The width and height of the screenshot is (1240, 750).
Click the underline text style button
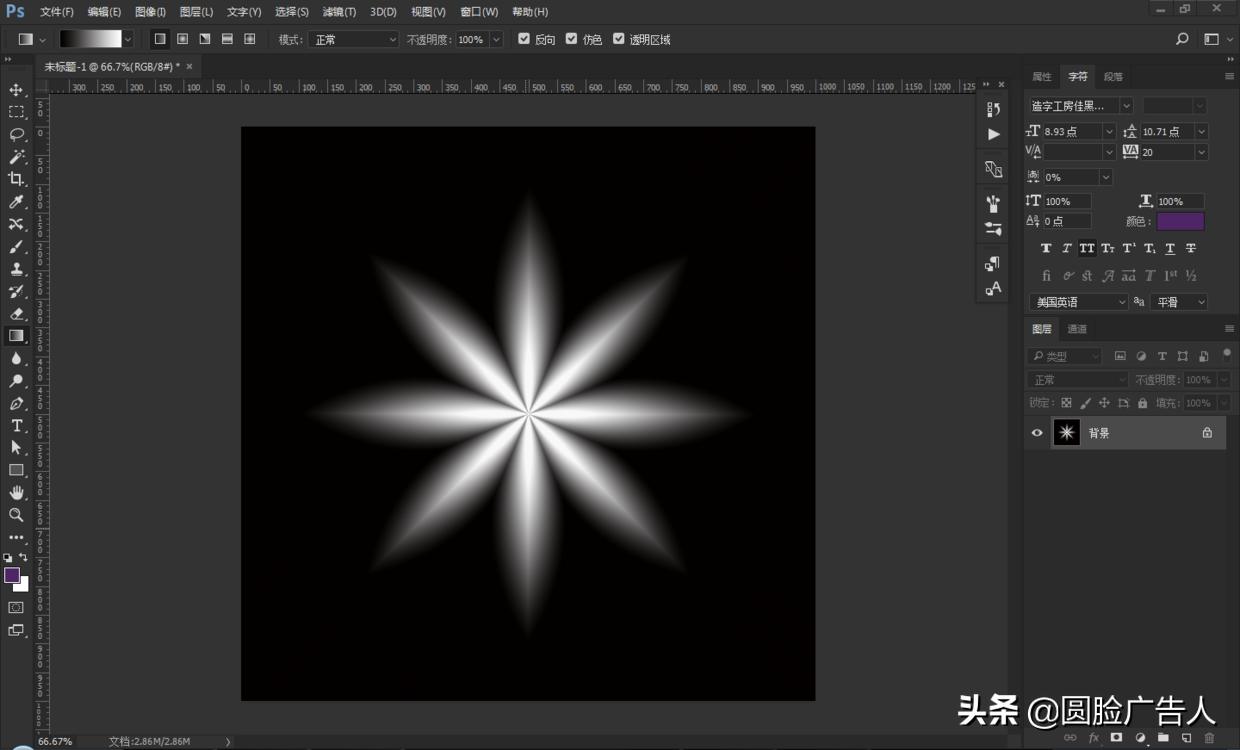point(1169,248)
